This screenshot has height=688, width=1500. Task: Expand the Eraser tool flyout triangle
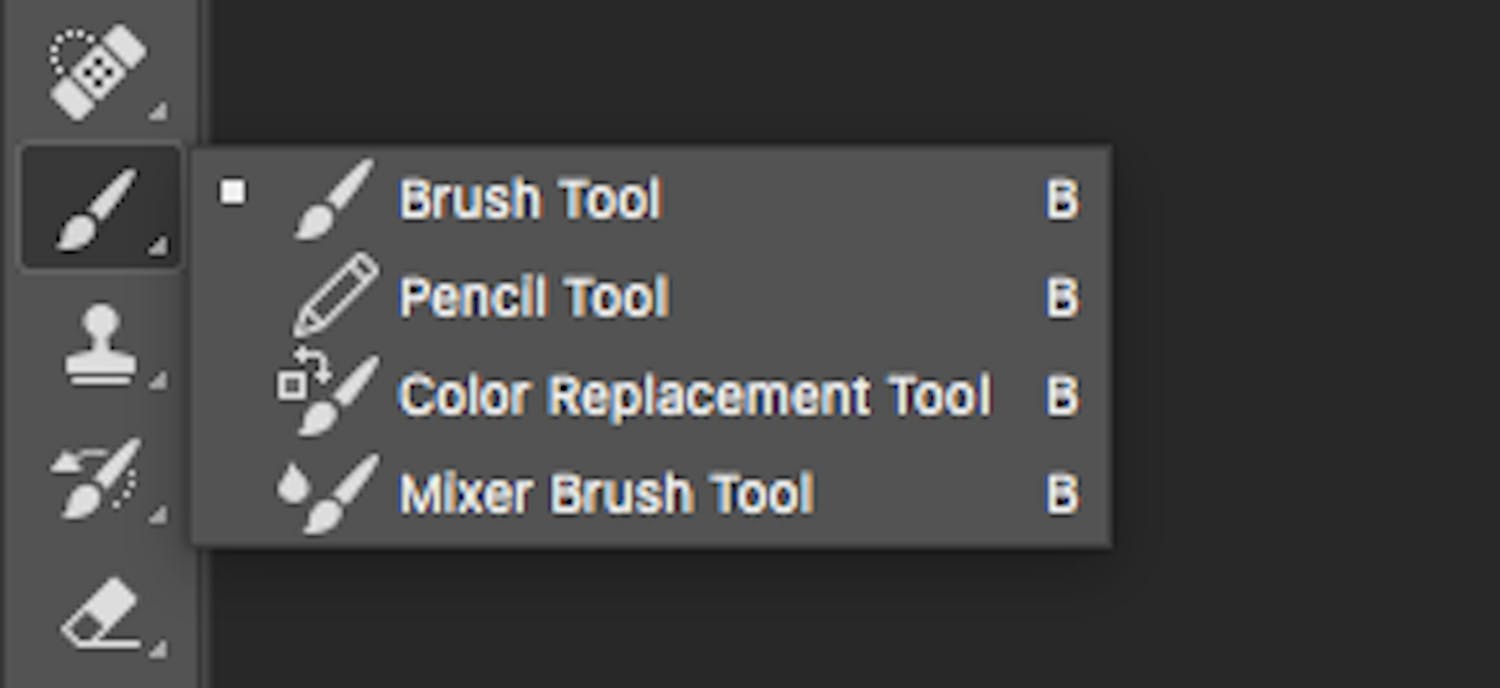[158, 650]
